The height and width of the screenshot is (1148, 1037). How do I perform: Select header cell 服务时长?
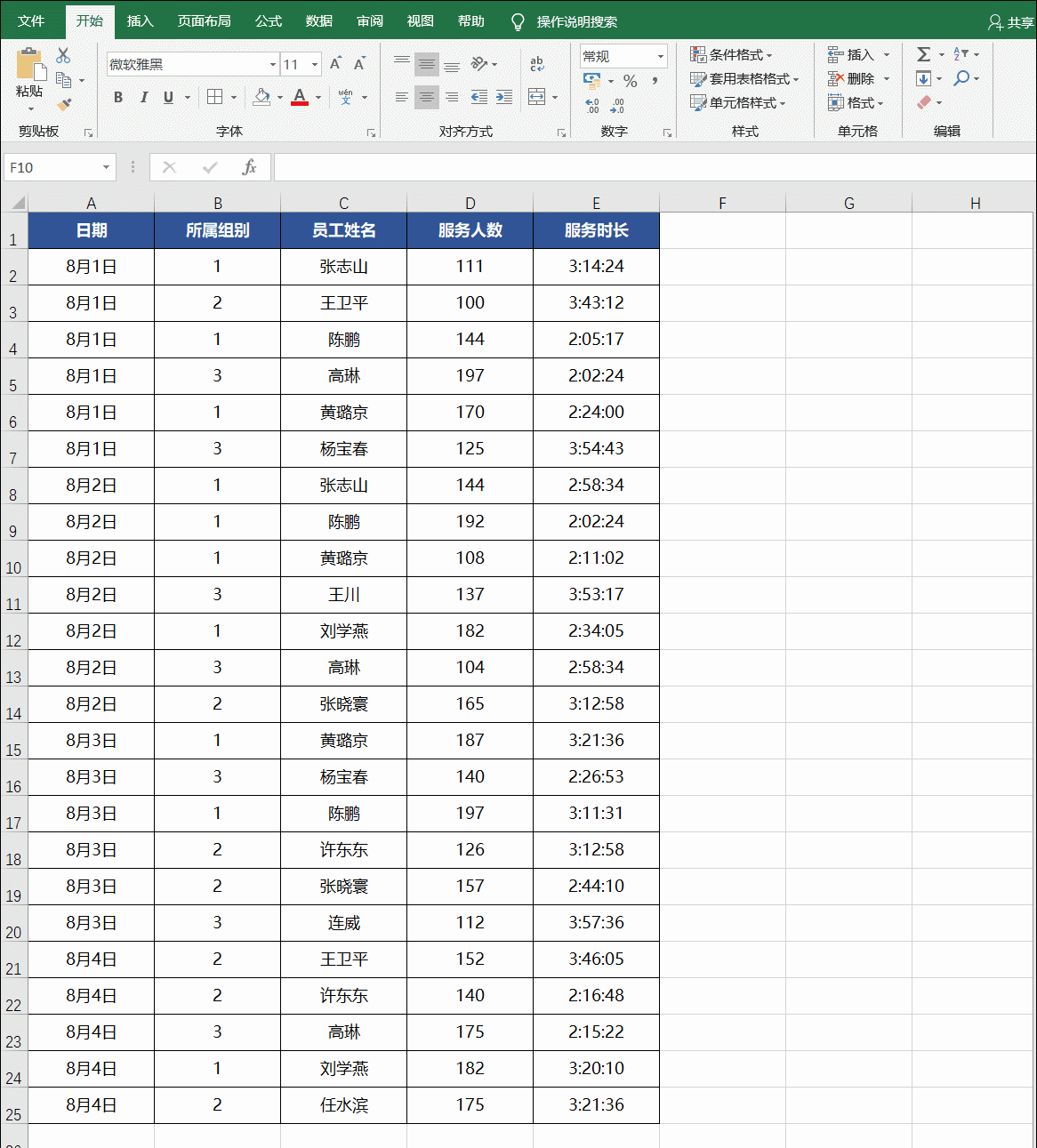point(596,230)
